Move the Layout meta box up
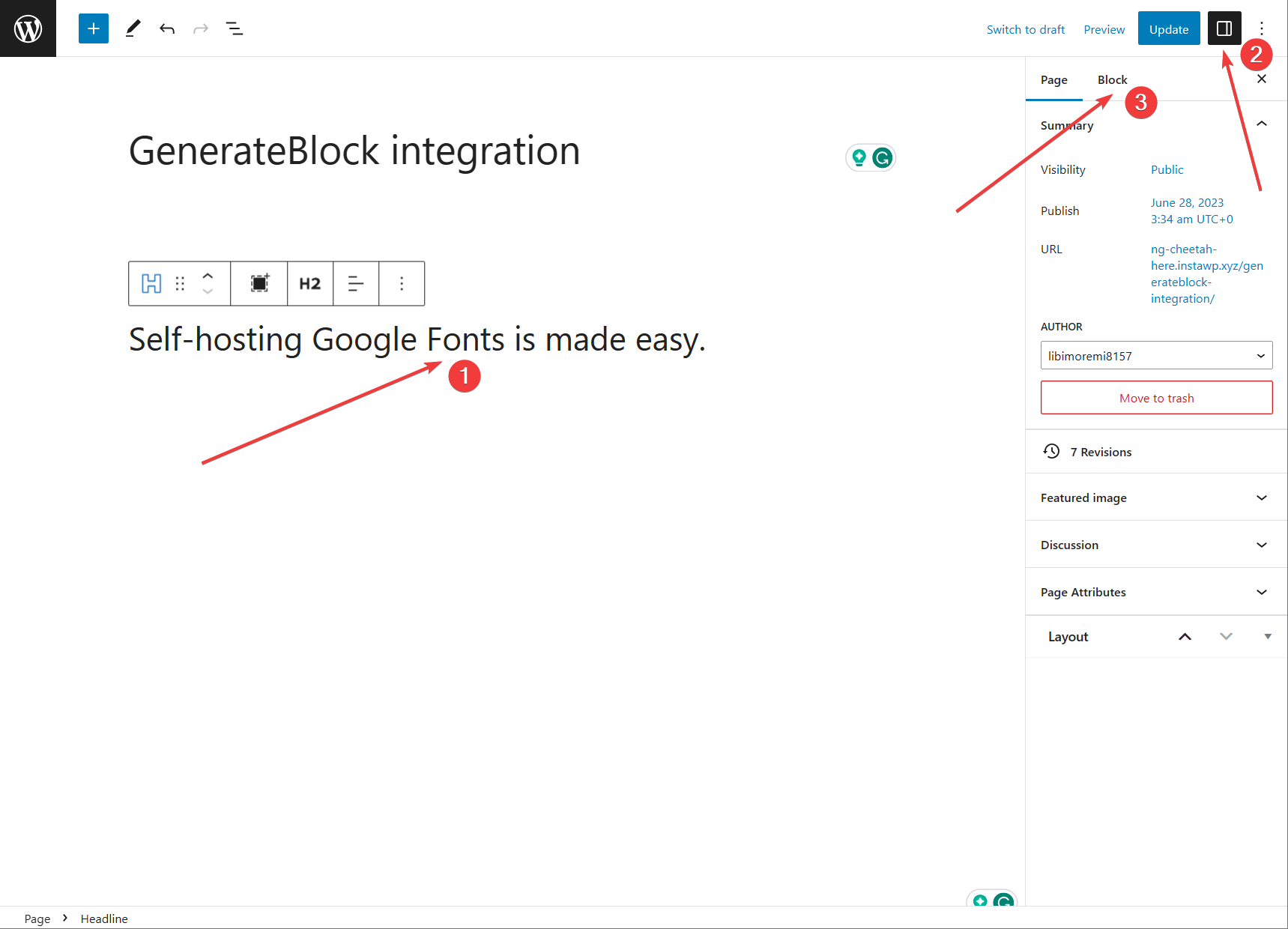Viewport: 1288px width, 929px height. [x=1185, y=637]
